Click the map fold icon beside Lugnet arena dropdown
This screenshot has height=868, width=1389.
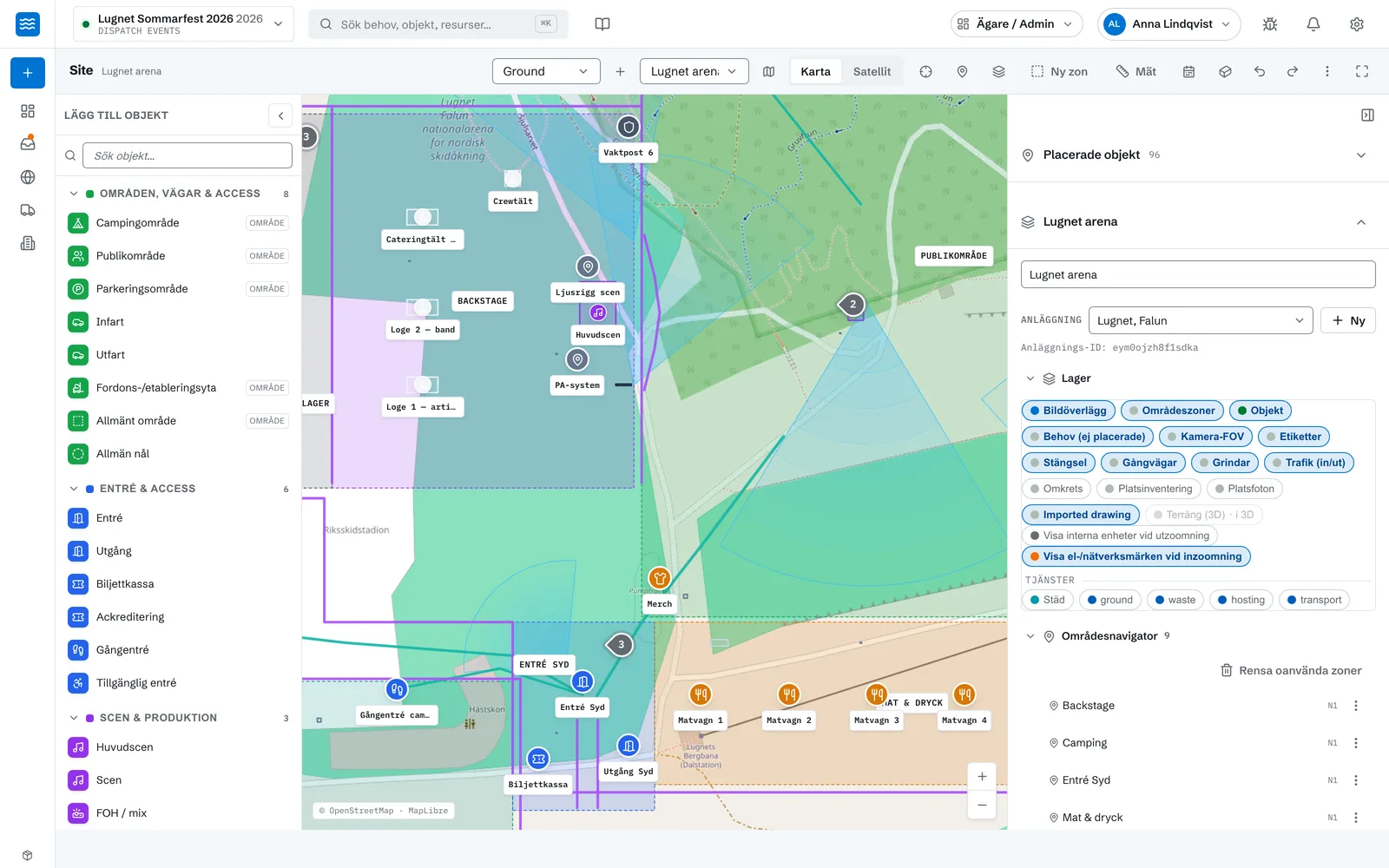pyautogui.click(x=768, y=71)
